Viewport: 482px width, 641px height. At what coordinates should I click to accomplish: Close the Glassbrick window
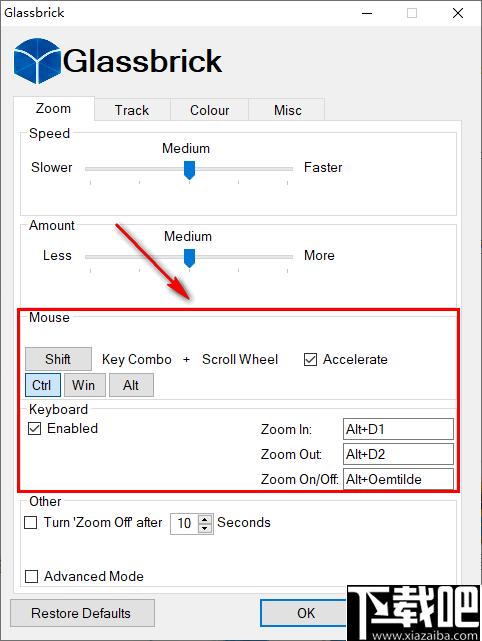tap(458, 13)
